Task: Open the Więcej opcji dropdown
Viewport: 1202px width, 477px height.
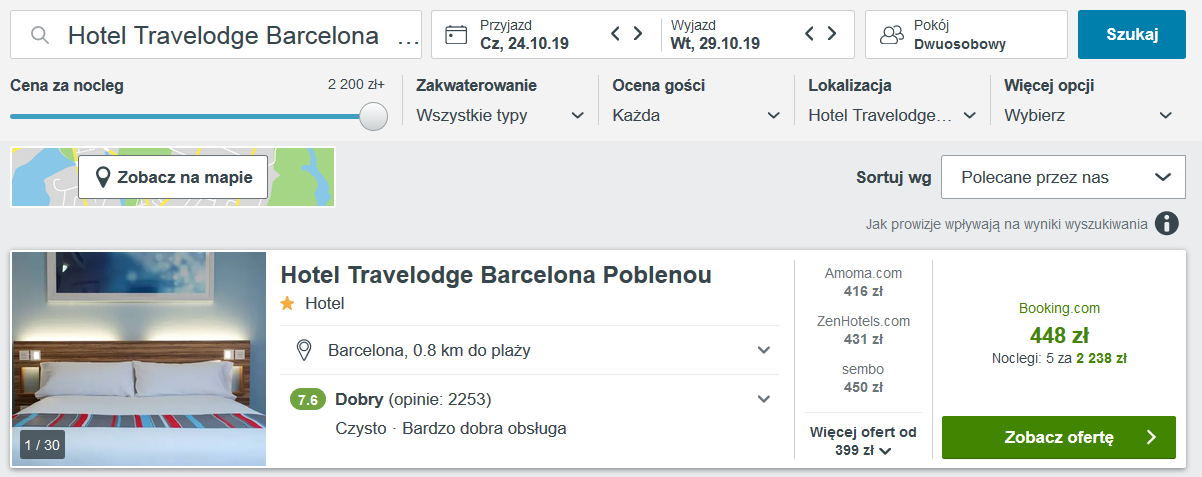Action: pos(1089,115)
